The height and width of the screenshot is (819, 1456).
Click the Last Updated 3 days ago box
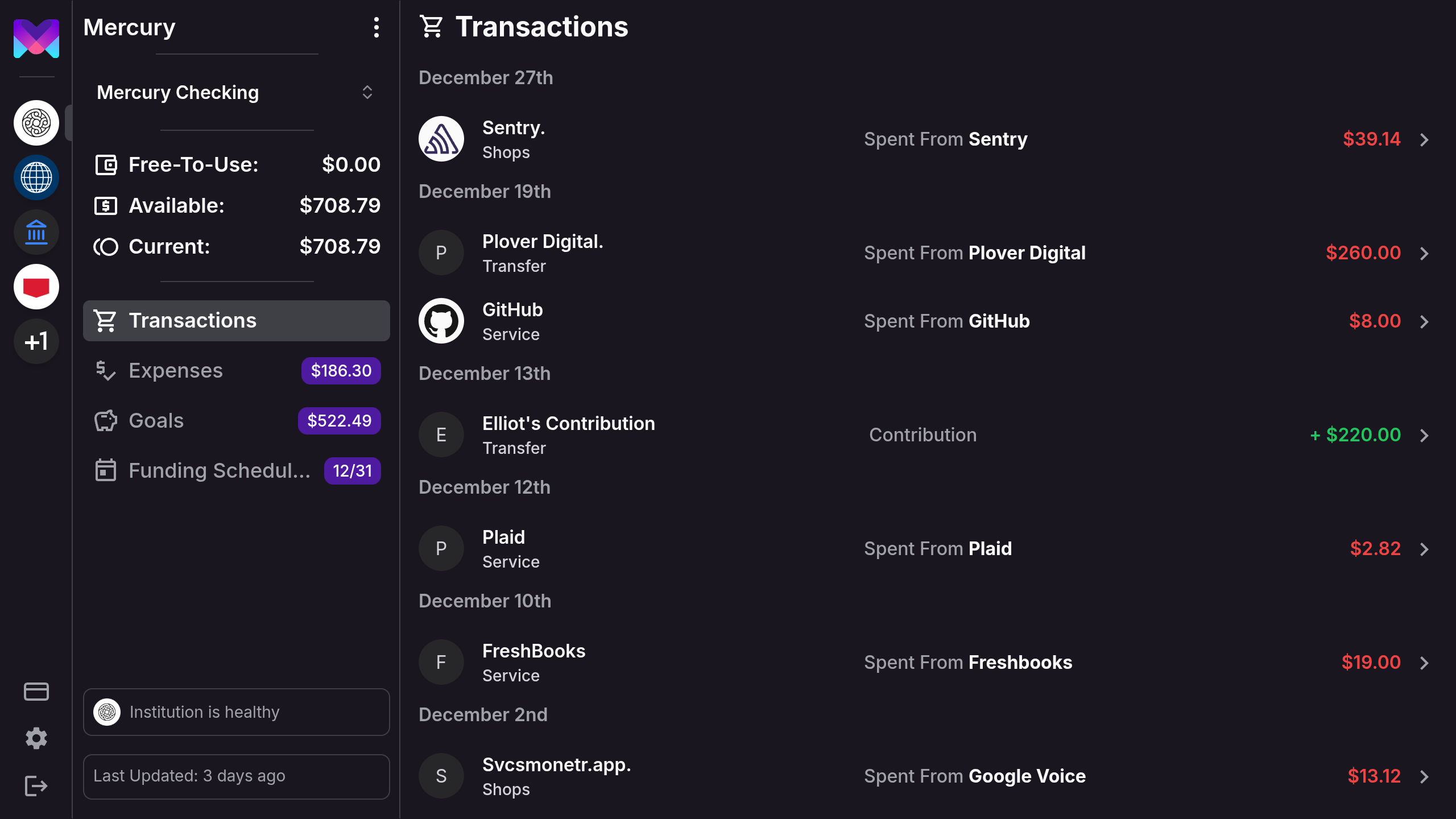[x=235, y=776]
